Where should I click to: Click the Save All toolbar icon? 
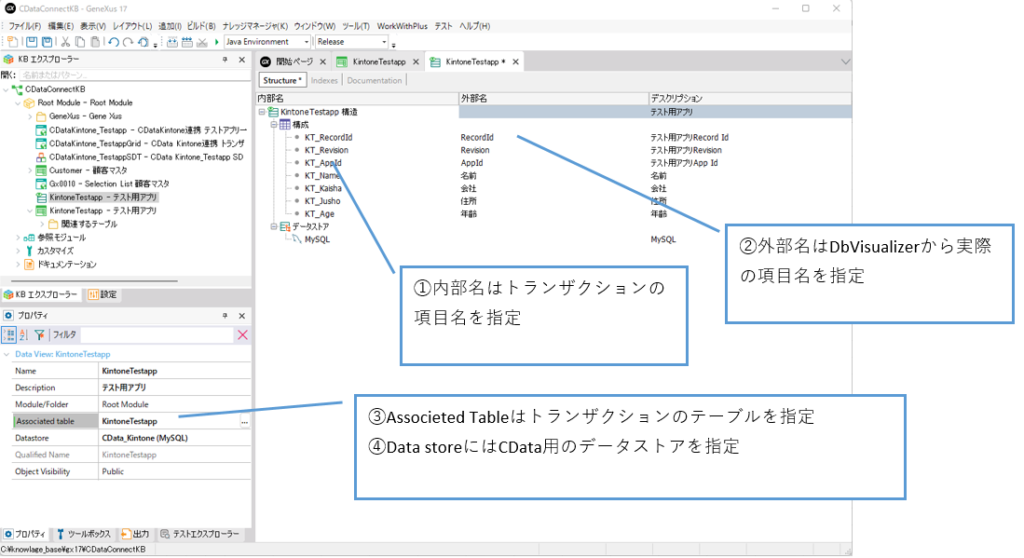[x=47, y=42]
